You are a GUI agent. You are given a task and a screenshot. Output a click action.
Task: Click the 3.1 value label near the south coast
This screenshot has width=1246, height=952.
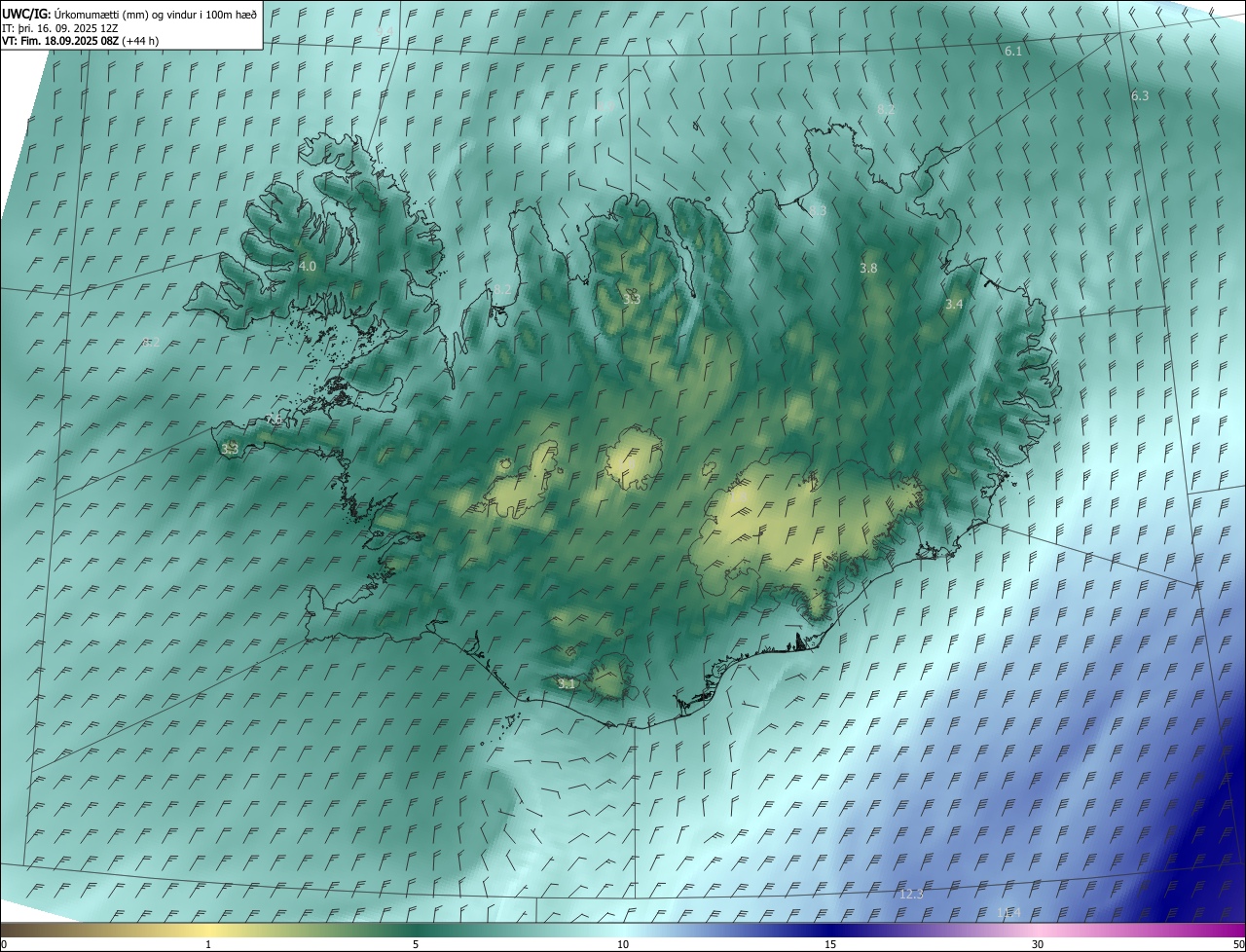coord(567,684)
